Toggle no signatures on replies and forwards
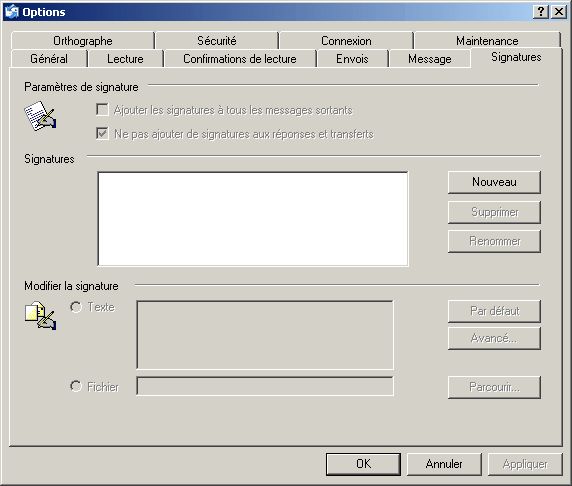 pos(102,134)
